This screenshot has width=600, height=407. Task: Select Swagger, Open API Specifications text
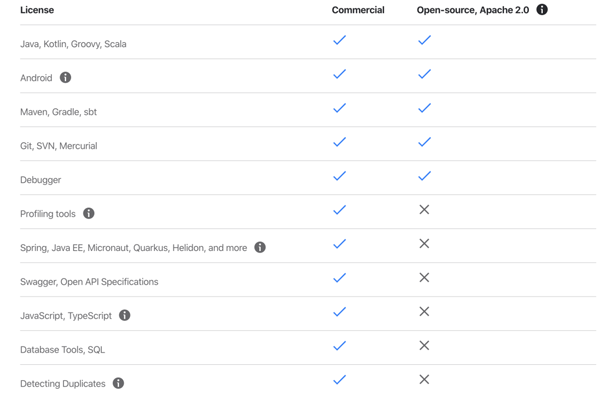pyautogui.click(x=89, y=282)
